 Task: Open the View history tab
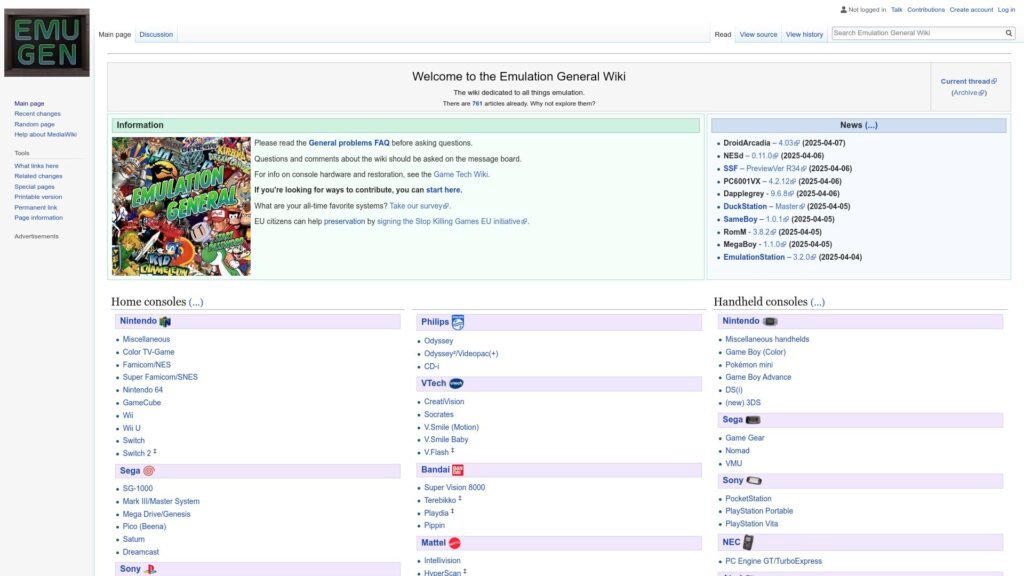804,34
